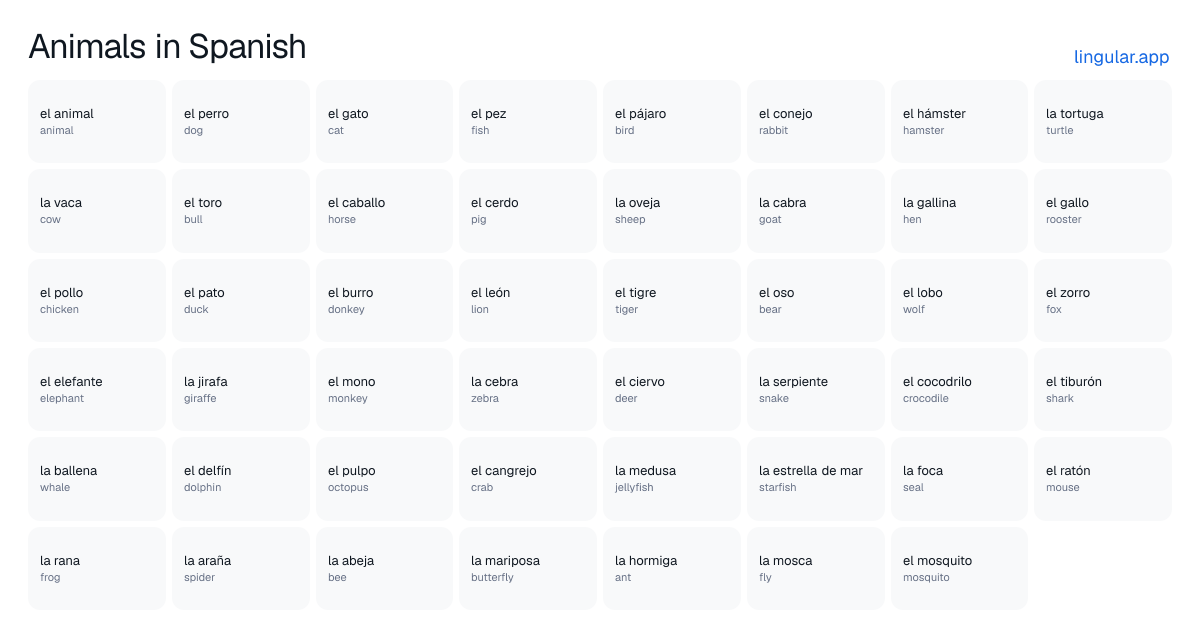Click the 'la estrella de mar' card

816,479
